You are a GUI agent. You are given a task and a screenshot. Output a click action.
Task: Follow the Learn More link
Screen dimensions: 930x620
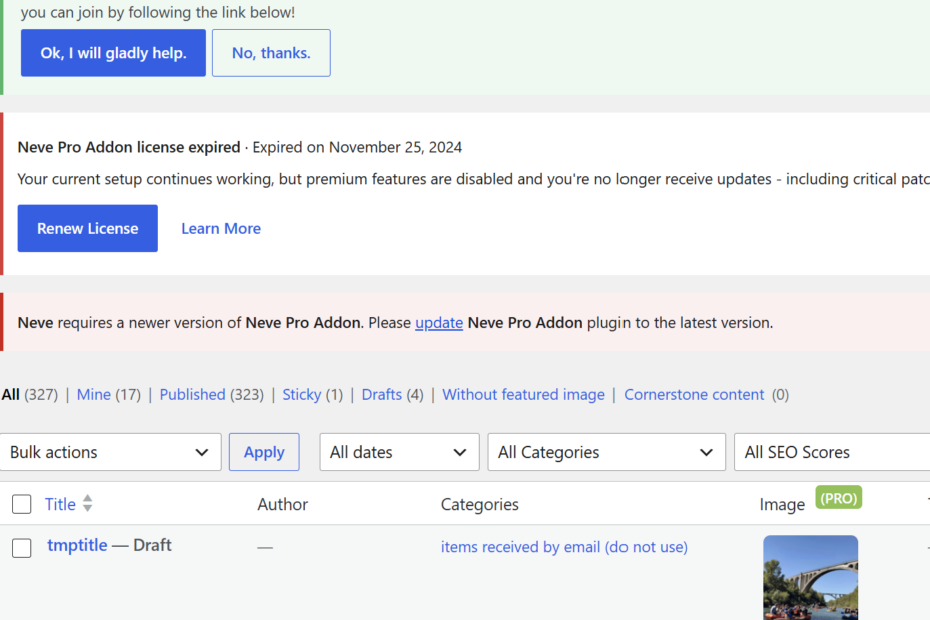(x=221, y=228)
